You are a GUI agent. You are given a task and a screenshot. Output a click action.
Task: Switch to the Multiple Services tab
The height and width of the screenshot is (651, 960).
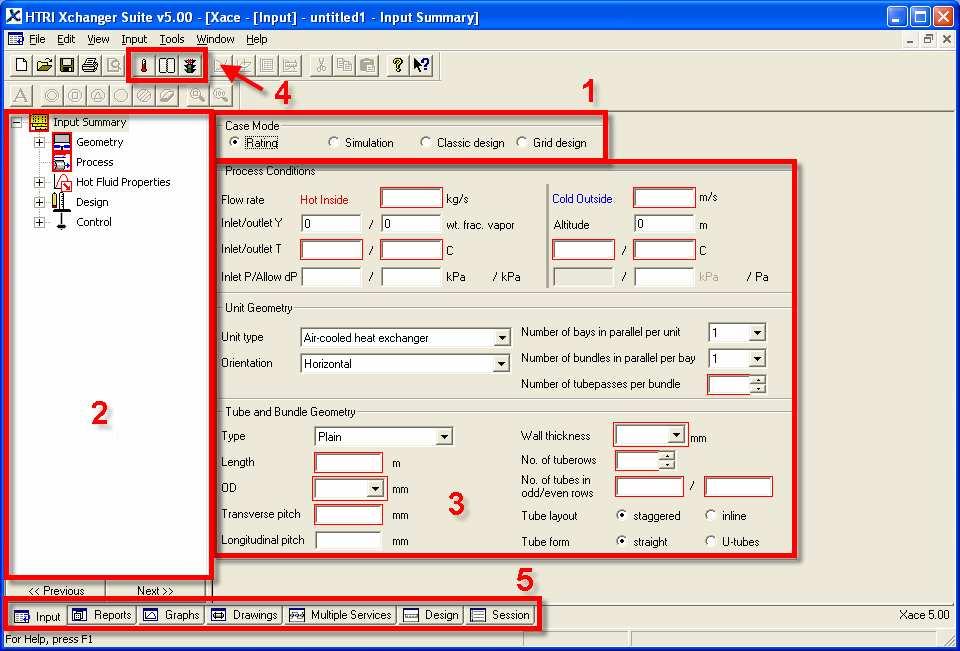340,615
